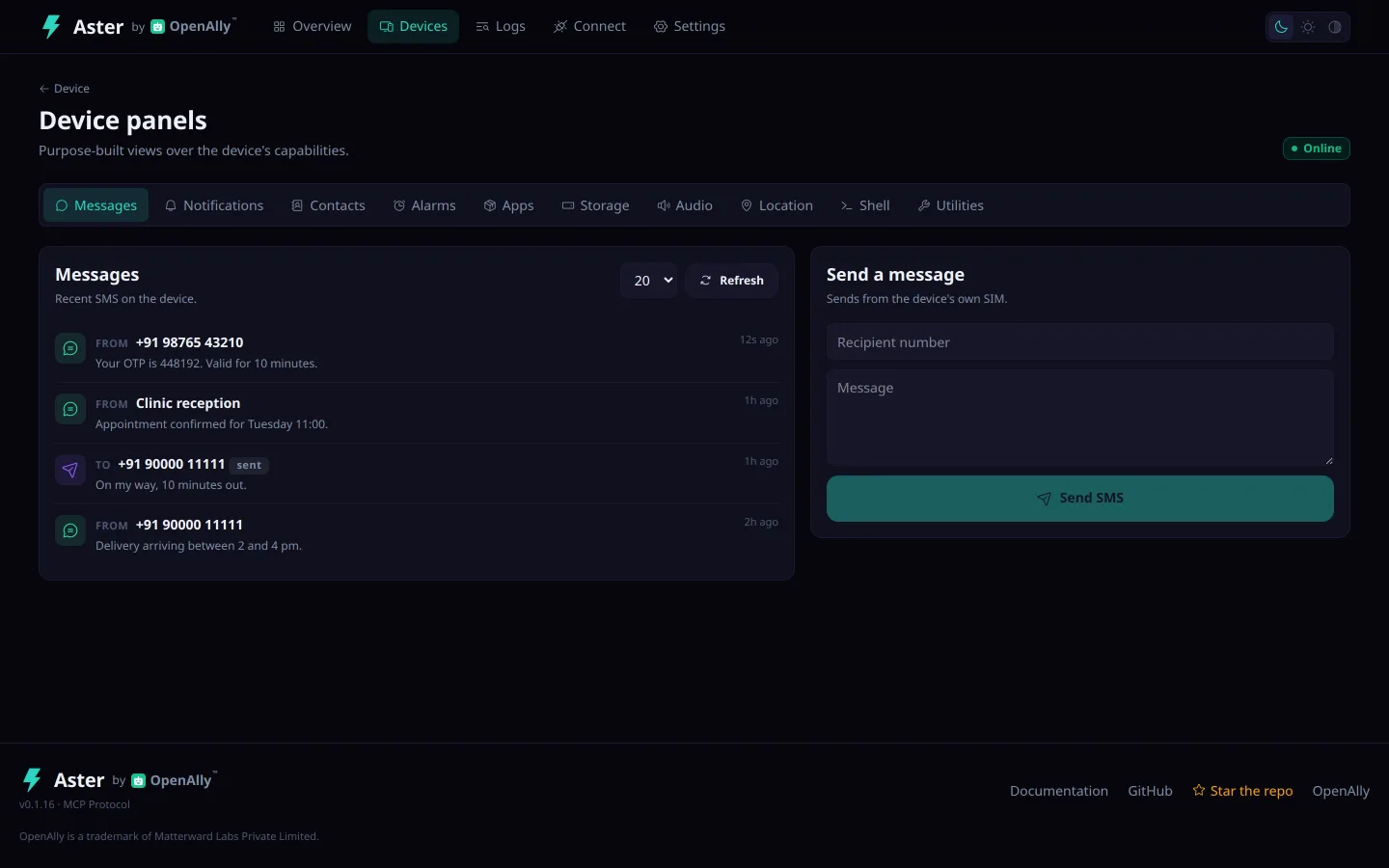Go to the Logs page

tap(501, 26)
